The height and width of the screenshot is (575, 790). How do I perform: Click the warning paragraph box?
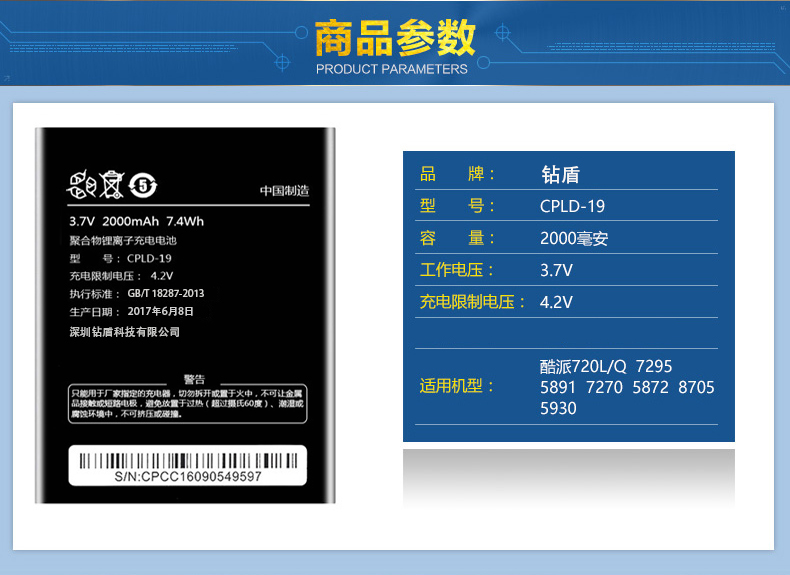click(187, 404)
